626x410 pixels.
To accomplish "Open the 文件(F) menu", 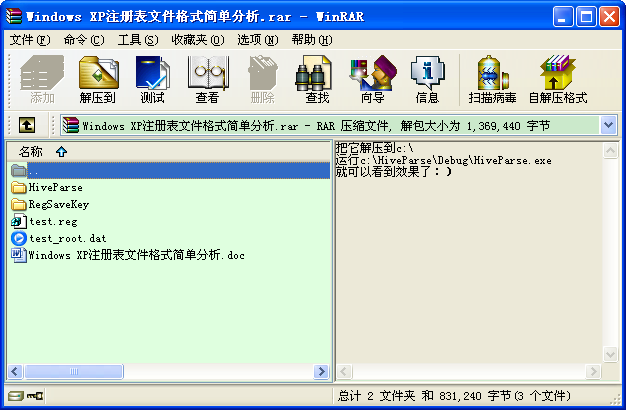I will (x=30, y=40).
